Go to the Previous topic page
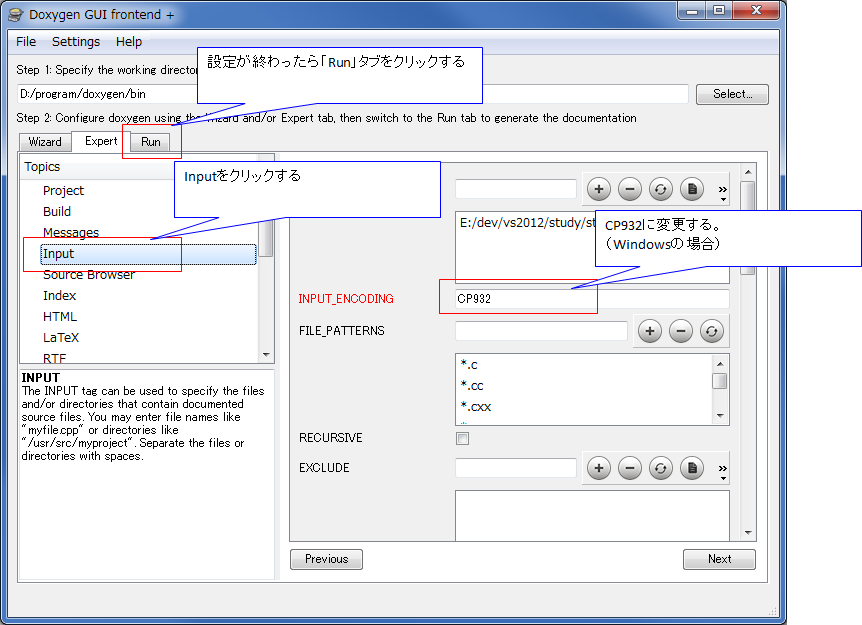 coord(327,559)
